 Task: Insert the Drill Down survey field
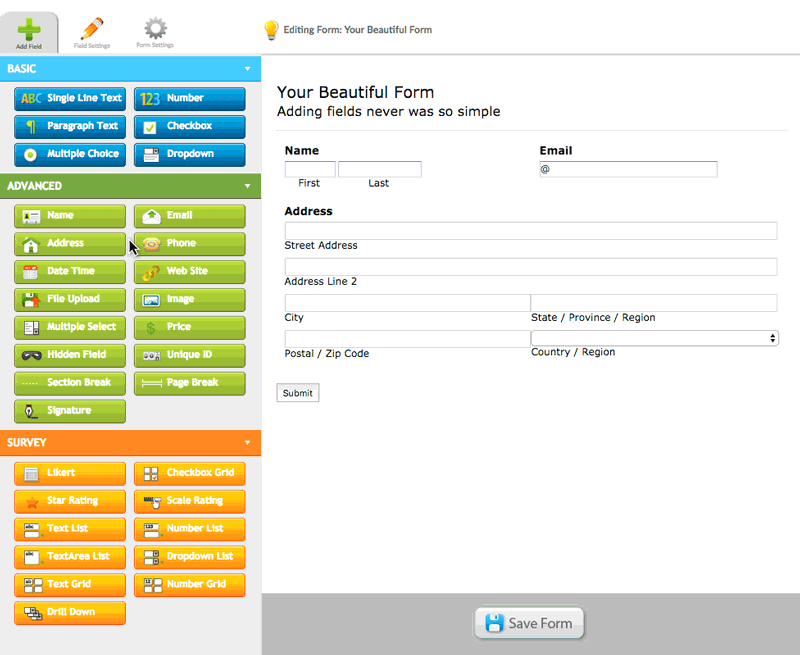coord(70,613)
